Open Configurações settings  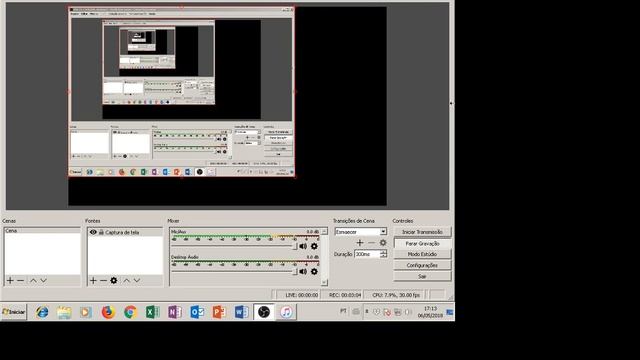[x=422, y=265]
